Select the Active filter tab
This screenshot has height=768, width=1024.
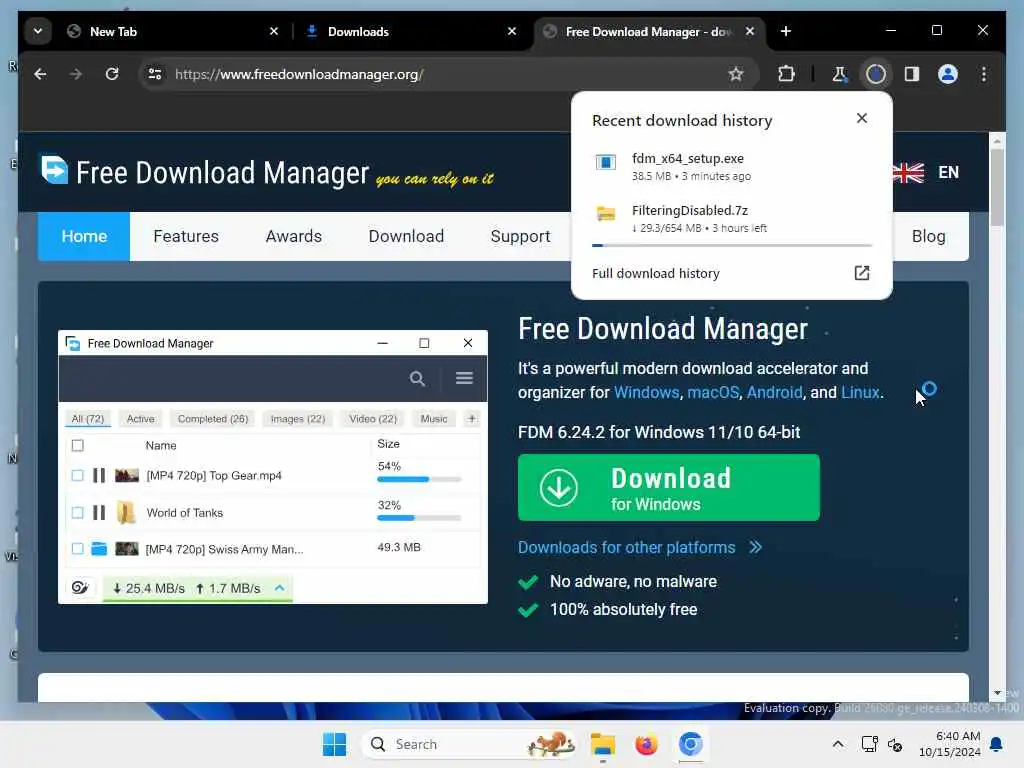(140, 419)
